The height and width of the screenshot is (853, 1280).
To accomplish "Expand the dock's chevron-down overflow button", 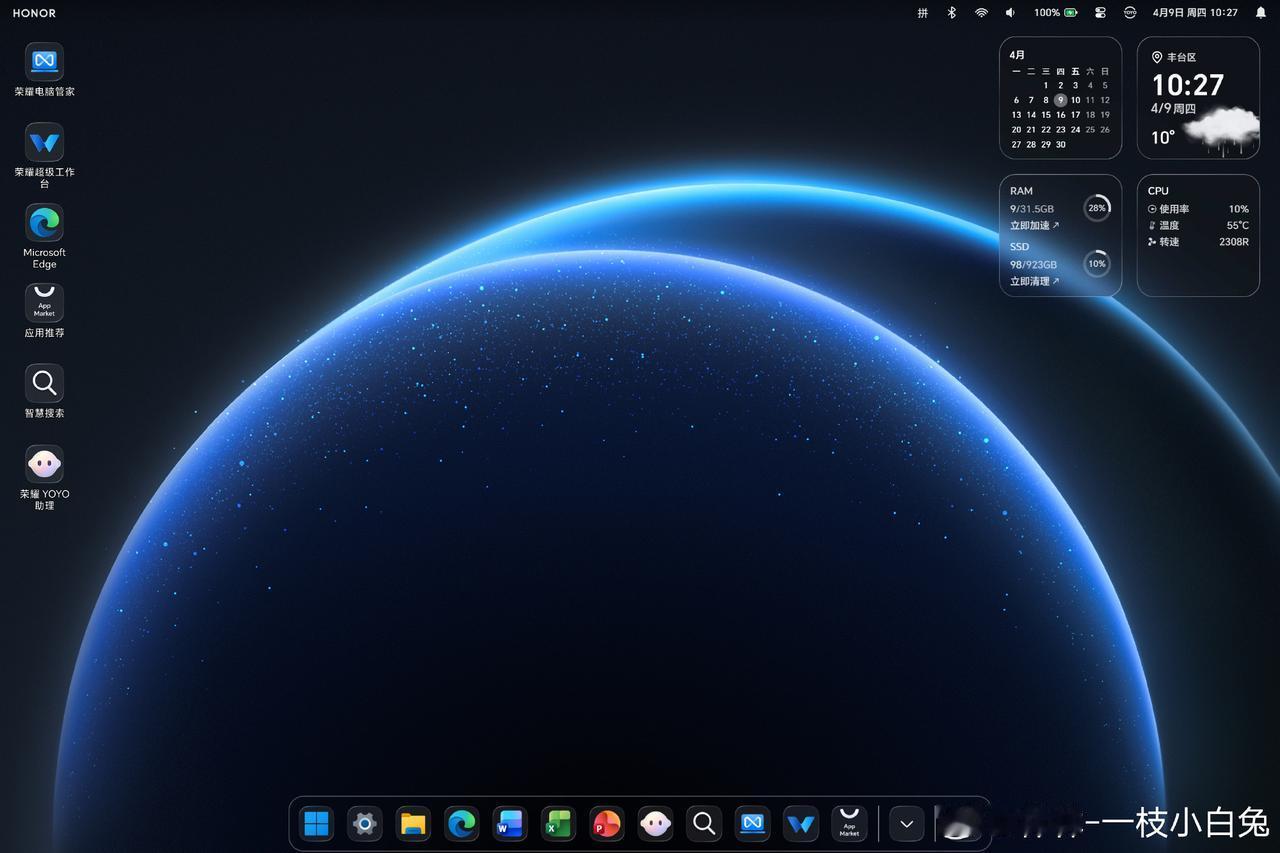I will [x=906, y=824].
